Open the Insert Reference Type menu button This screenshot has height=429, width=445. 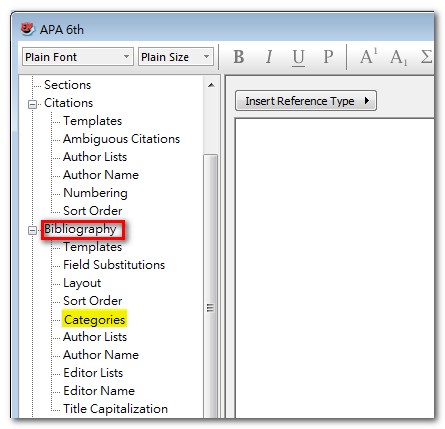click(x=306, y=101)
